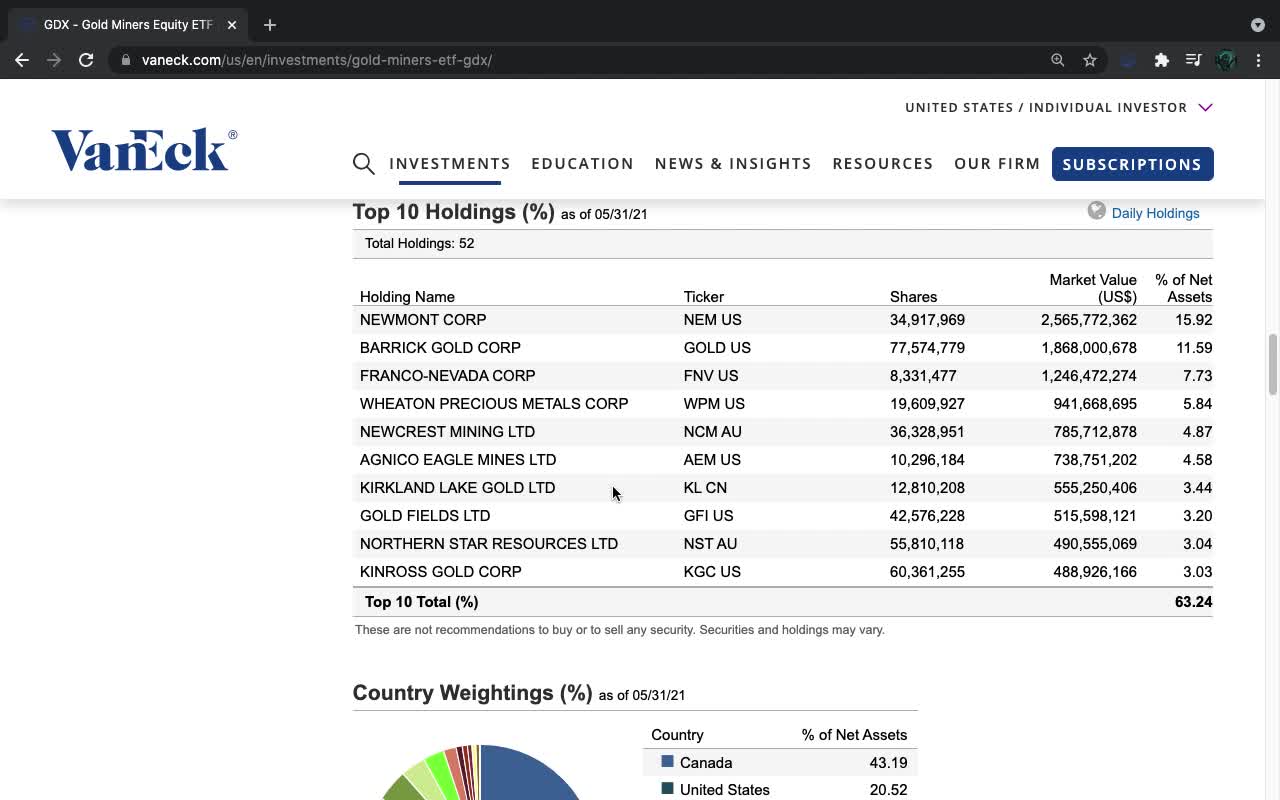
Task: Click GOLD FIELDS LTD holding name
Action: pyautogui.click(x=425, y=516)
